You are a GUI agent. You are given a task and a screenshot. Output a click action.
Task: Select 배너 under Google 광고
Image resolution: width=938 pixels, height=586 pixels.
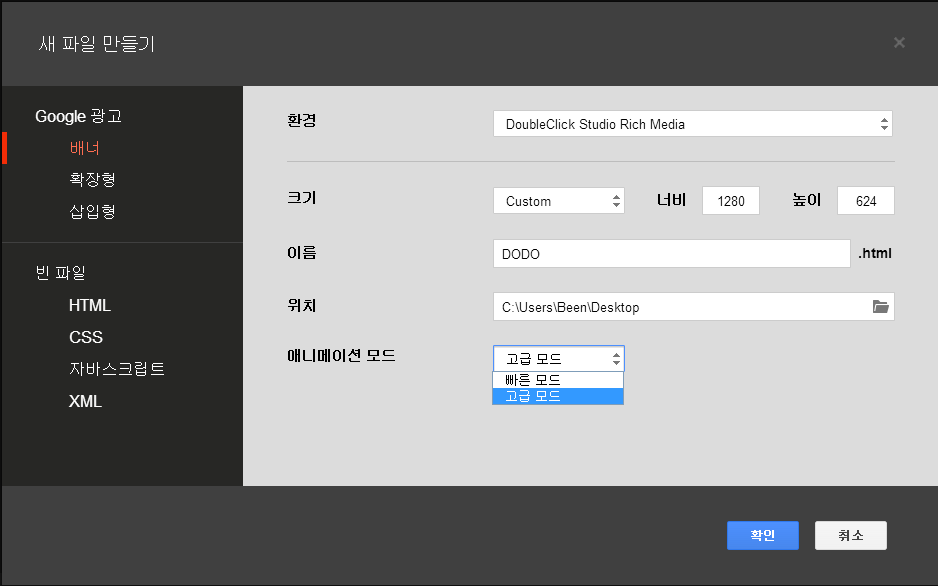coord(84,148)
